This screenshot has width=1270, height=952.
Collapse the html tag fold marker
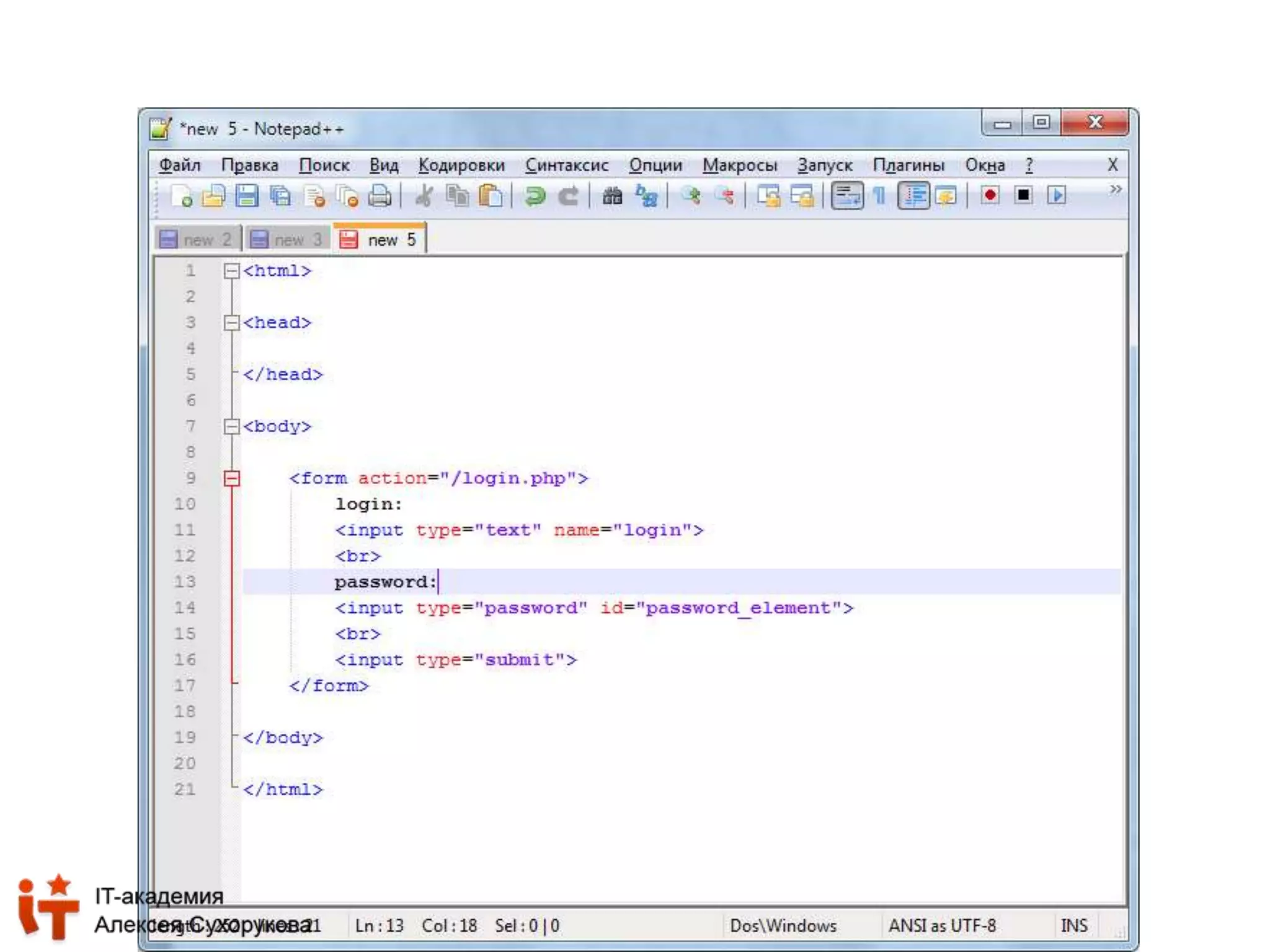[x=231, y=271]
